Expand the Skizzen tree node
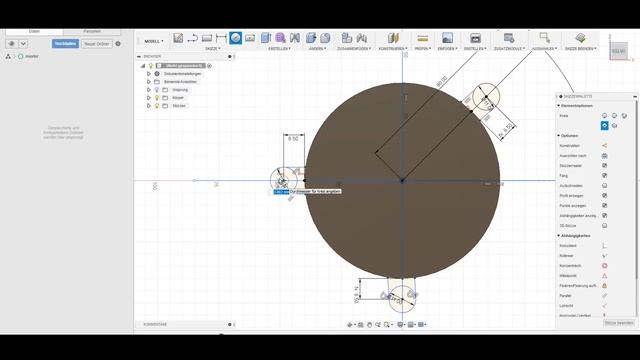Viewport: 640px width, 360px height. tap(149, 106)
